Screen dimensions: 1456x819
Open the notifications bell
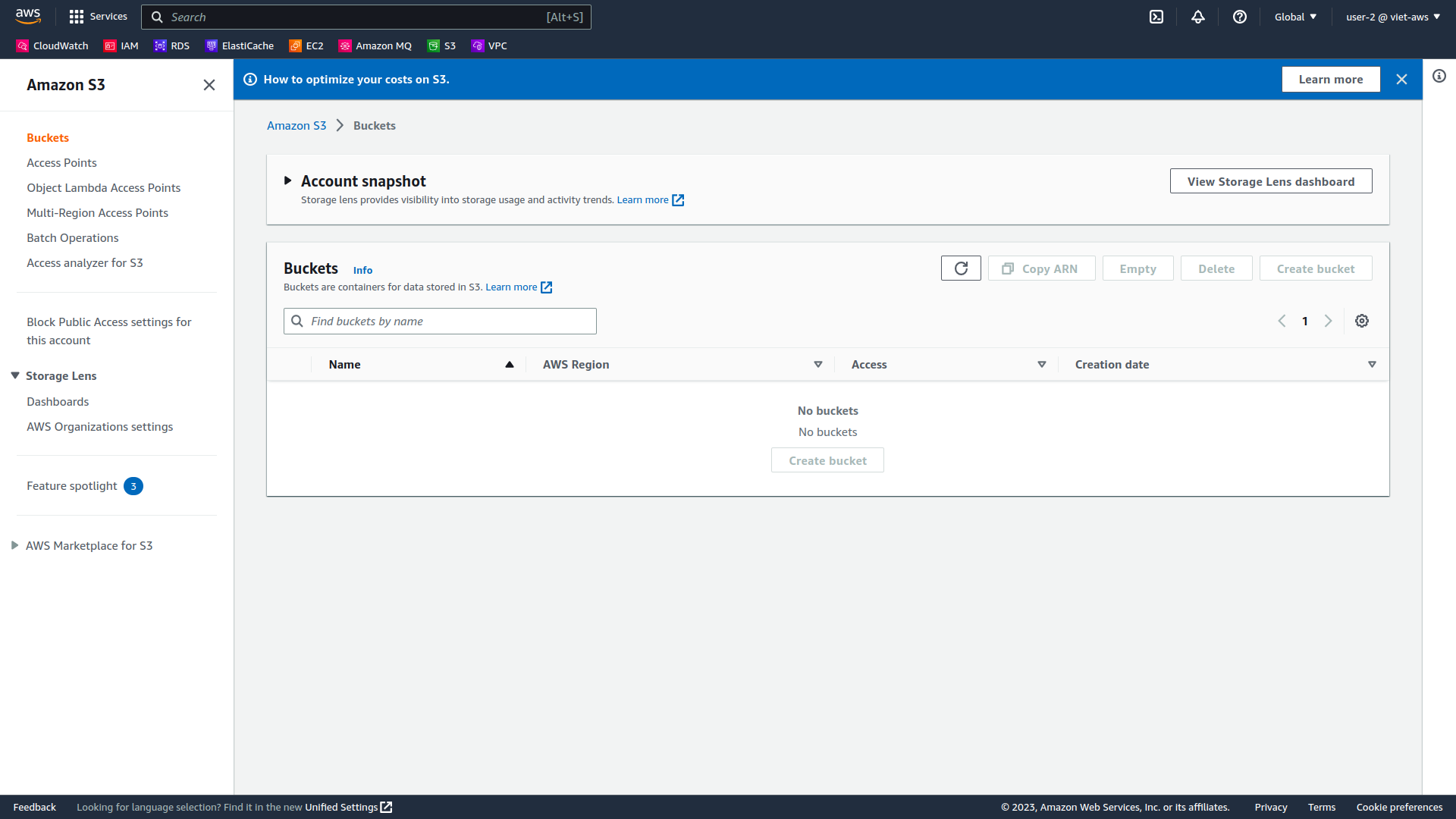click(x=1198, y=17)
